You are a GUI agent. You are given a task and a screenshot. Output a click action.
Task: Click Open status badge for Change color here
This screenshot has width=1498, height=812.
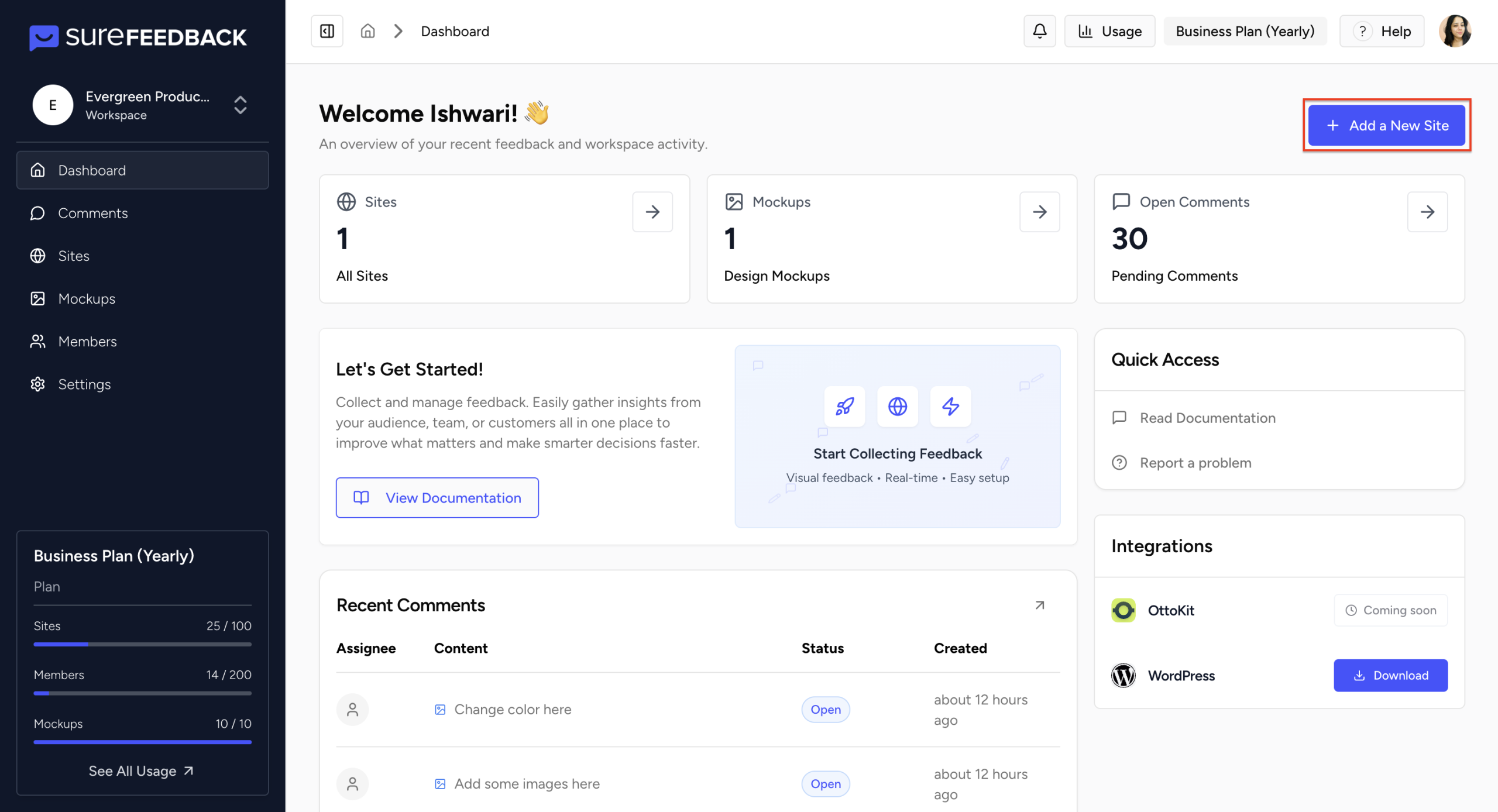click(825, 709)
